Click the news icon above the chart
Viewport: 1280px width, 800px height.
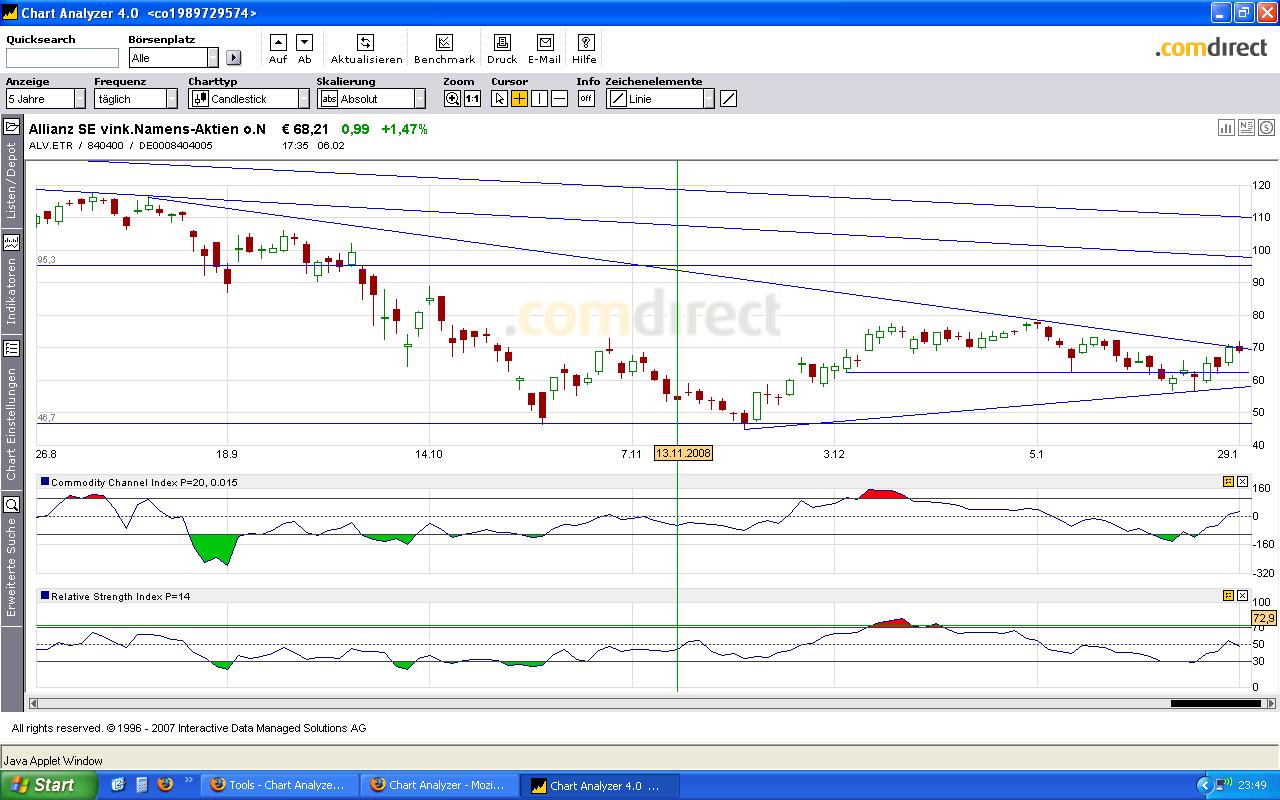[1246, 127]
